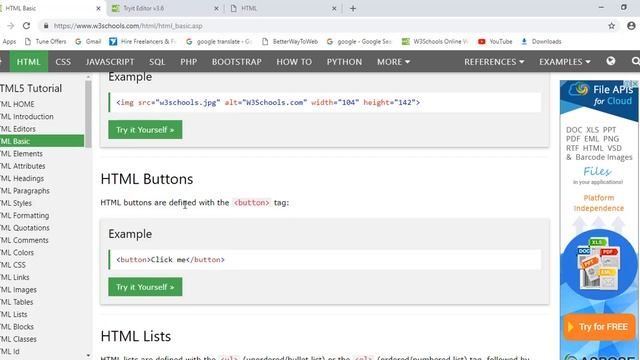640x360 pixels.
Task: Open the google - Google Search bookmark
Action: pos(359,42)
